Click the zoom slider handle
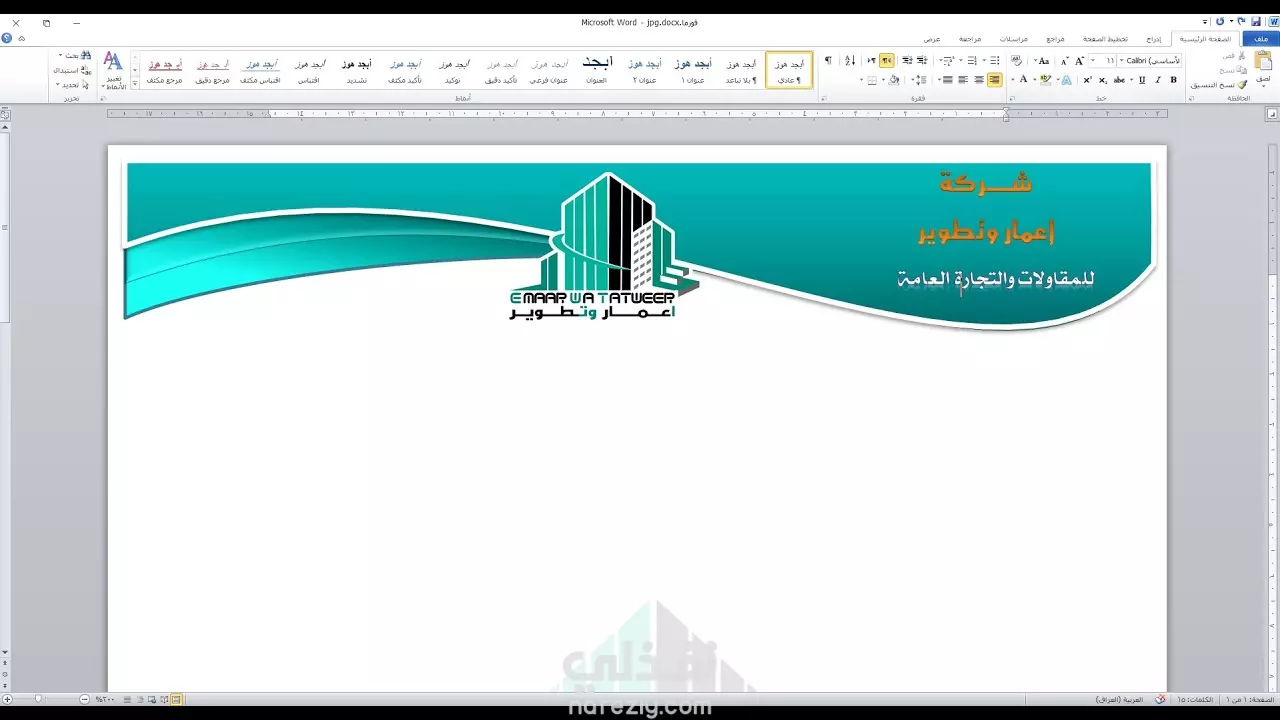This screenshot has height=720, width=1280. [x=38, y=699]
